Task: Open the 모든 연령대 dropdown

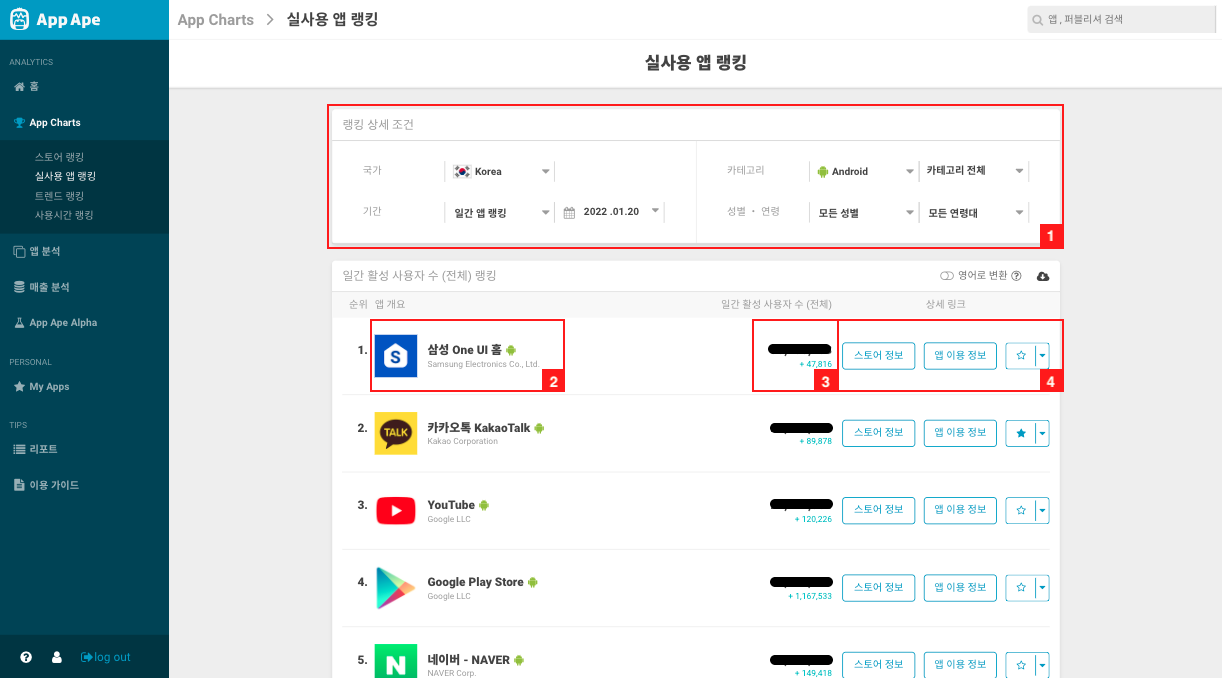Action: click(974, 212)
